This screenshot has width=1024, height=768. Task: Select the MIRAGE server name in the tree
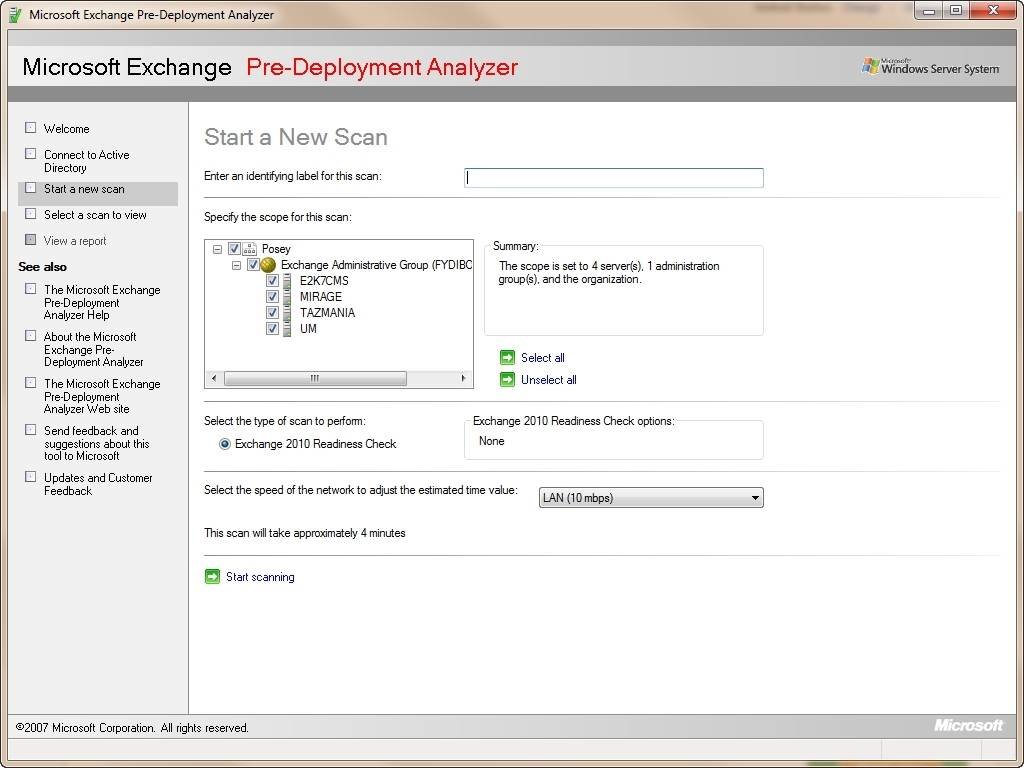click(x=321, y=297)
